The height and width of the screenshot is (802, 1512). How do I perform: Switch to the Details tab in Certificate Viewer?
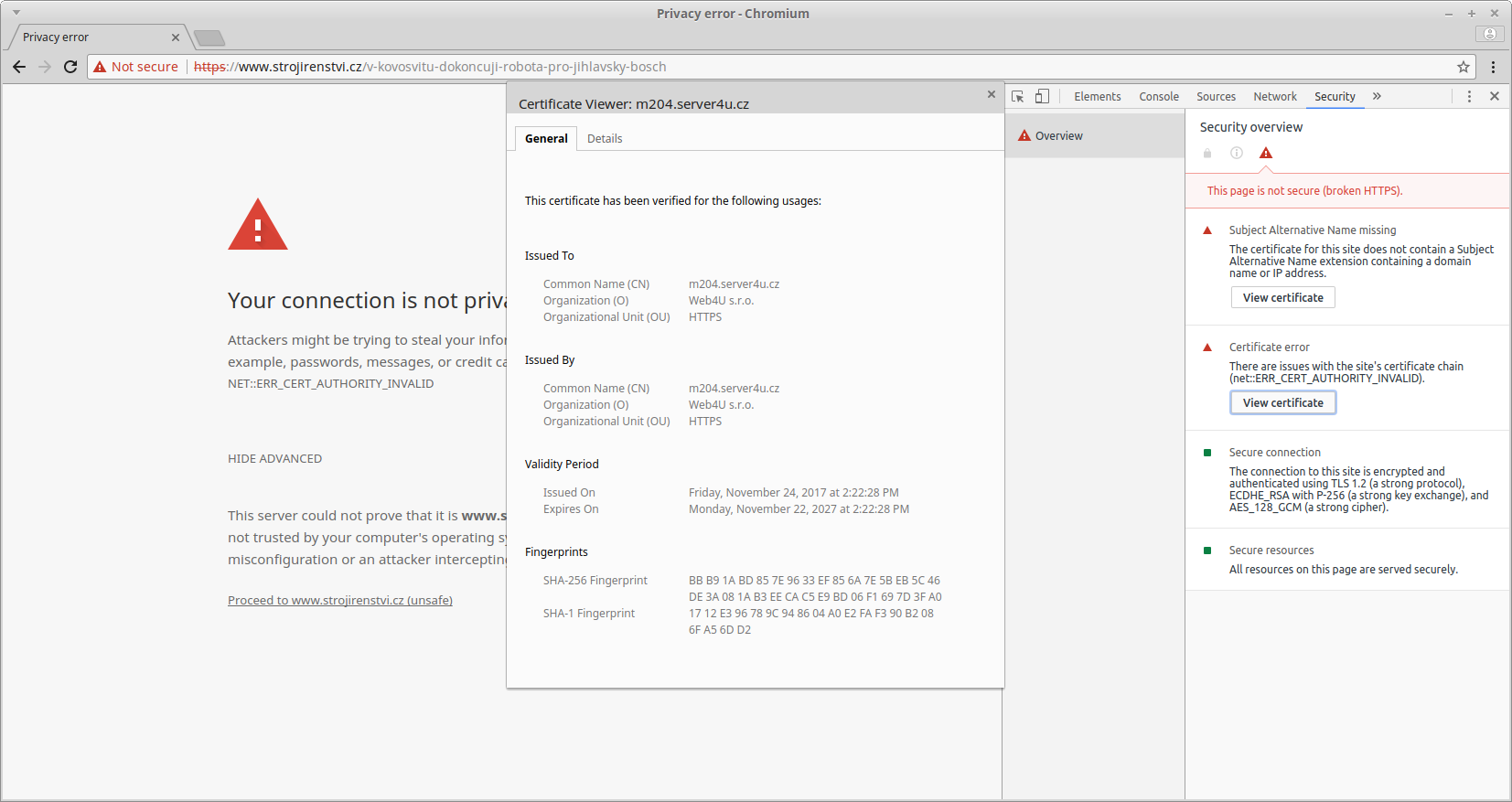tap(605, 139)
